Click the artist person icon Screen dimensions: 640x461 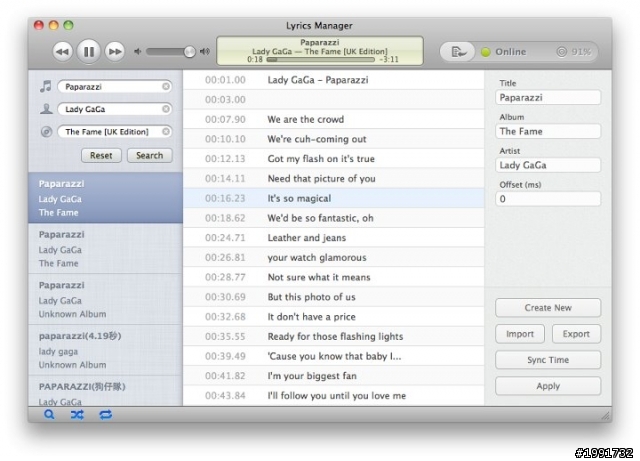[x=46, y=109]
